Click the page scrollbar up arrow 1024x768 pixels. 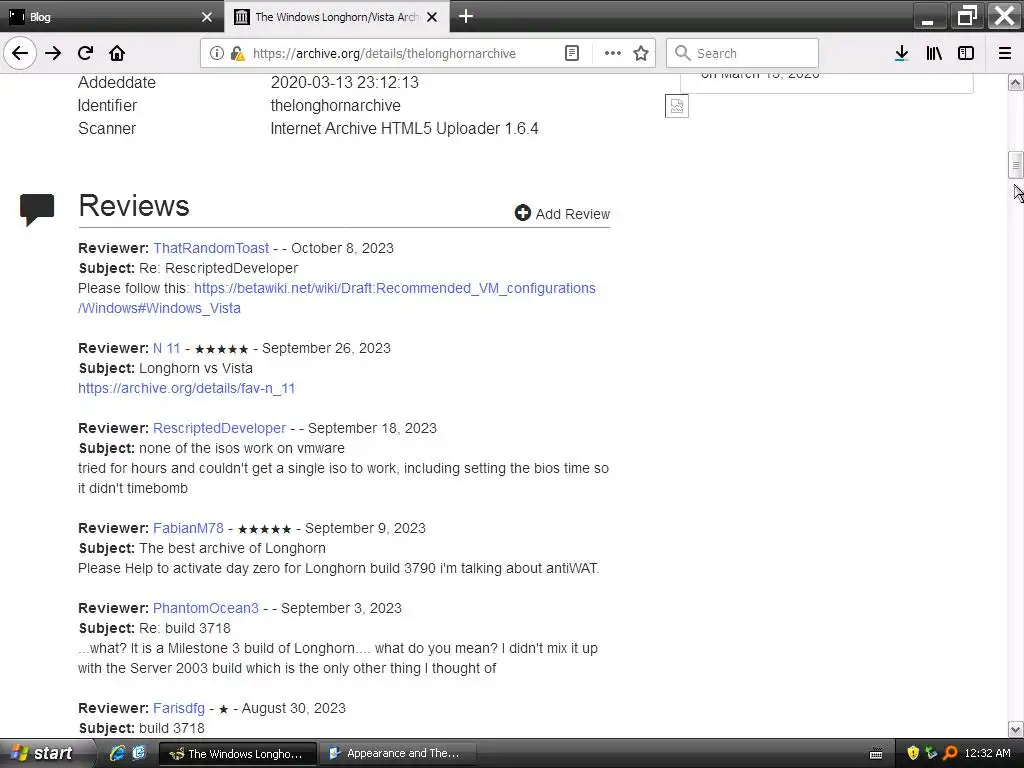click(1015, 83)
